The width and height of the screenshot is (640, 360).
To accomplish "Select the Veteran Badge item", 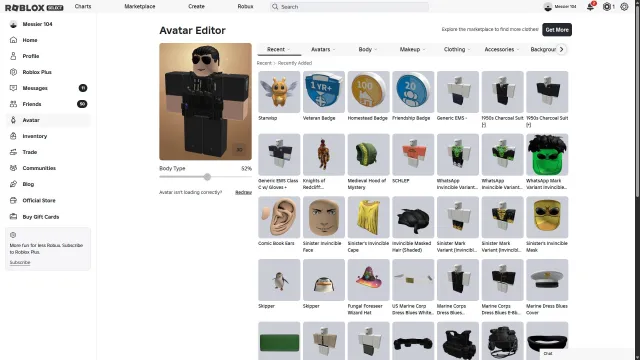I will (324, 92).
